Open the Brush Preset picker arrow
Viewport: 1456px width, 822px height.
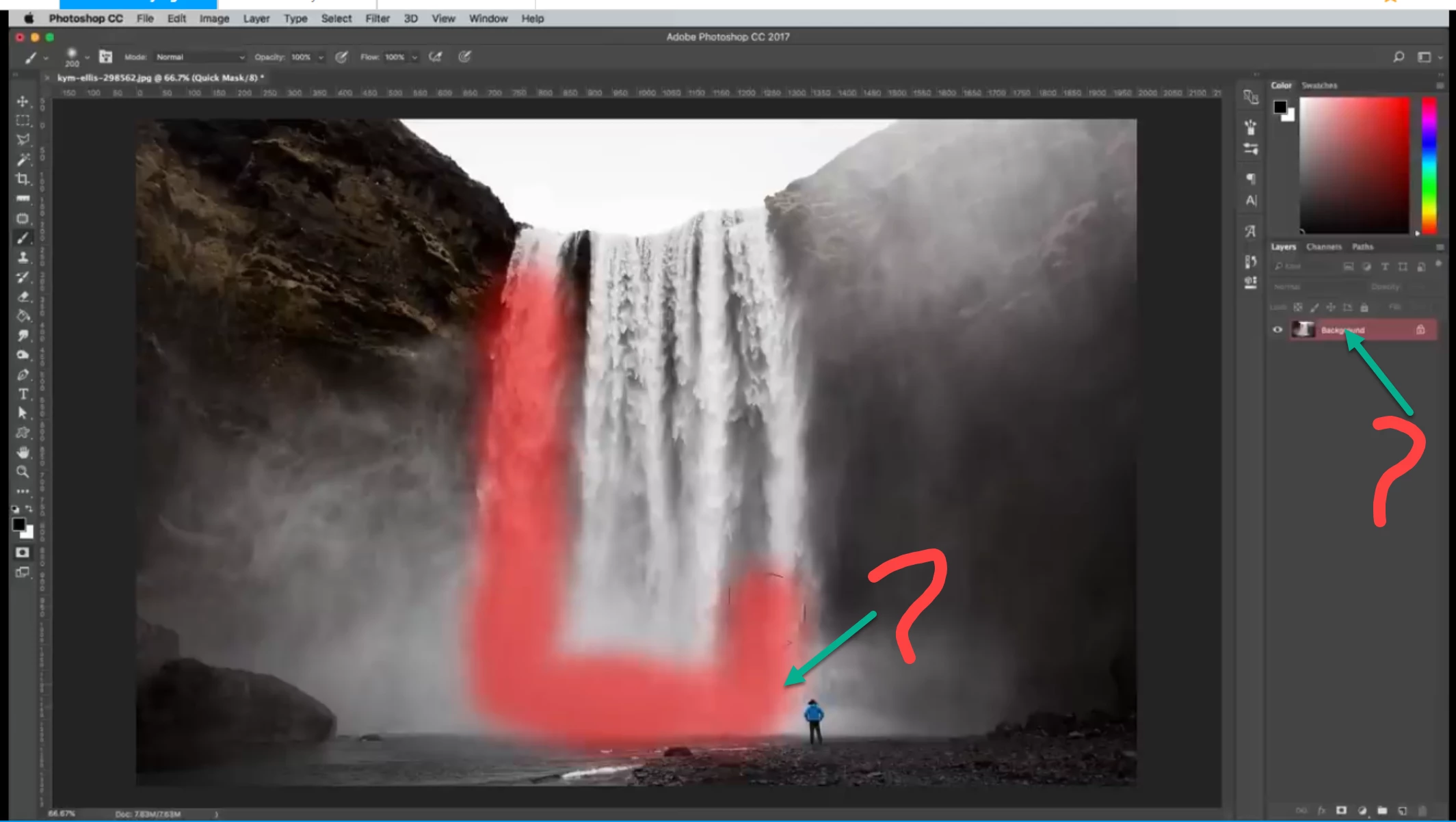(87, 57)
